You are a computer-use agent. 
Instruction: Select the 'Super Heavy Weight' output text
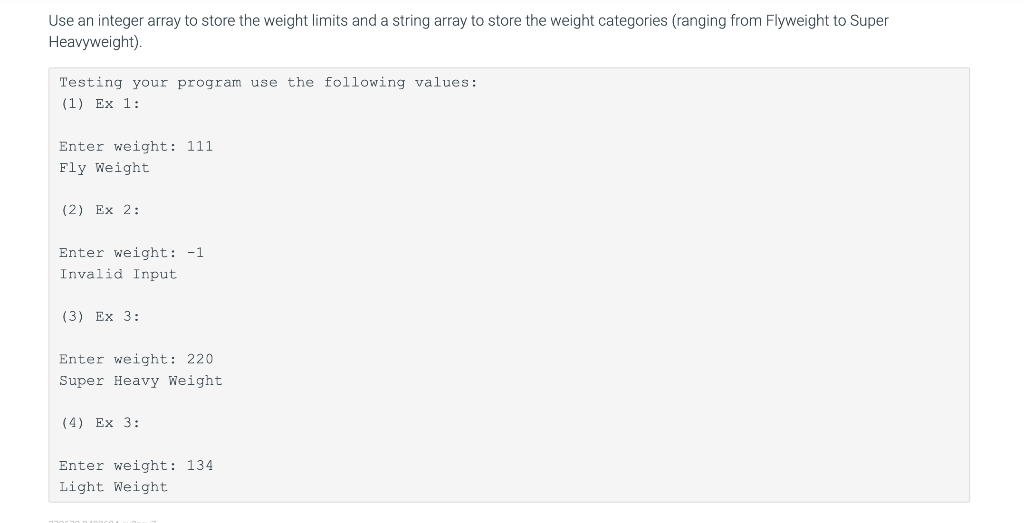(141, 381)
